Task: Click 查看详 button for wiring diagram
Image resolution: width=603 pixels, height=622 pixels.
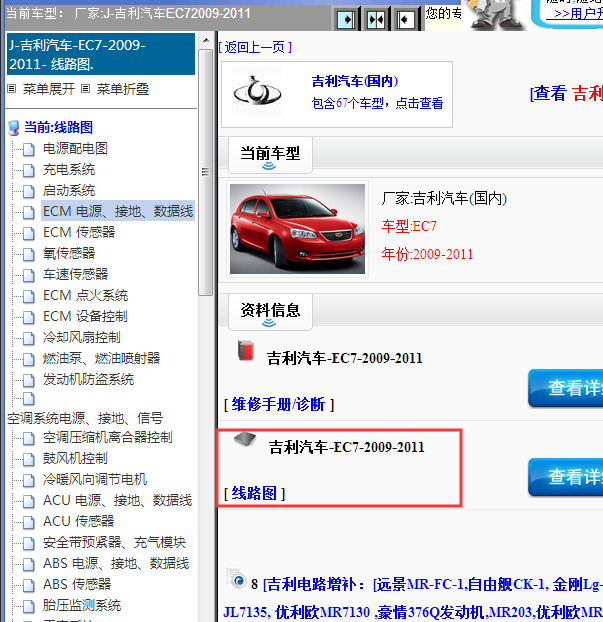Action: click(566, 477)
